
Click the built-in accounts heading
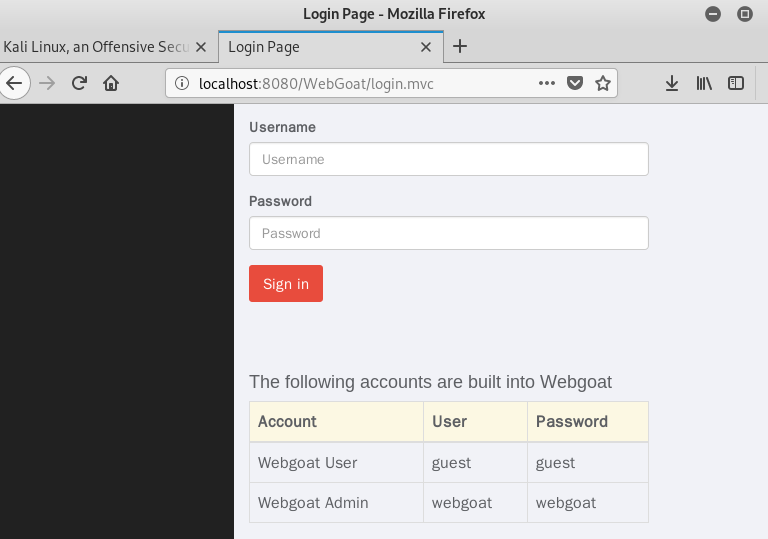(431, 382)
